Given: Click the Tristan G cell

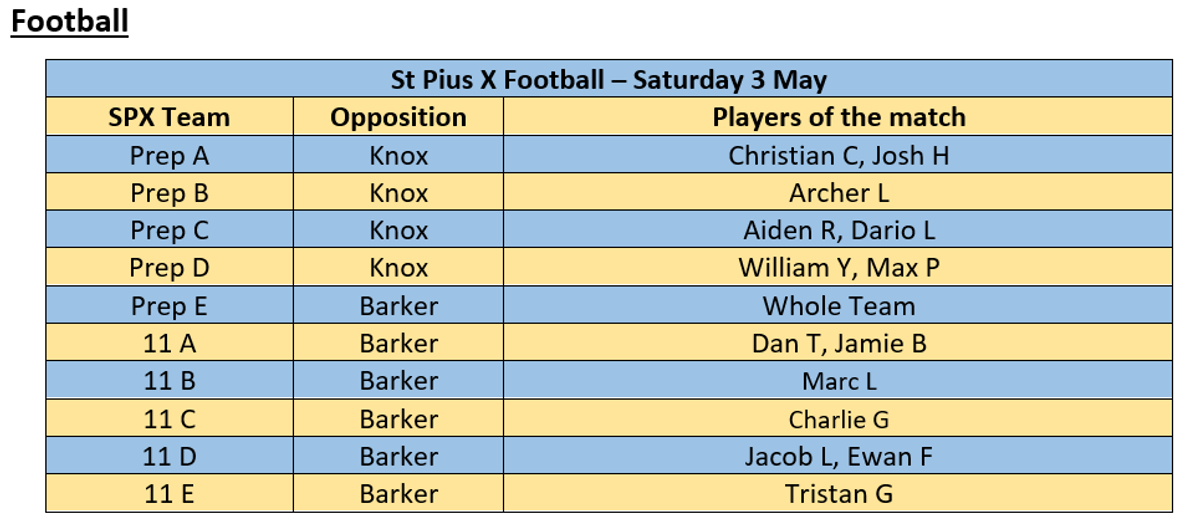Looking at the screenshot, I should (x=838, y=494).
